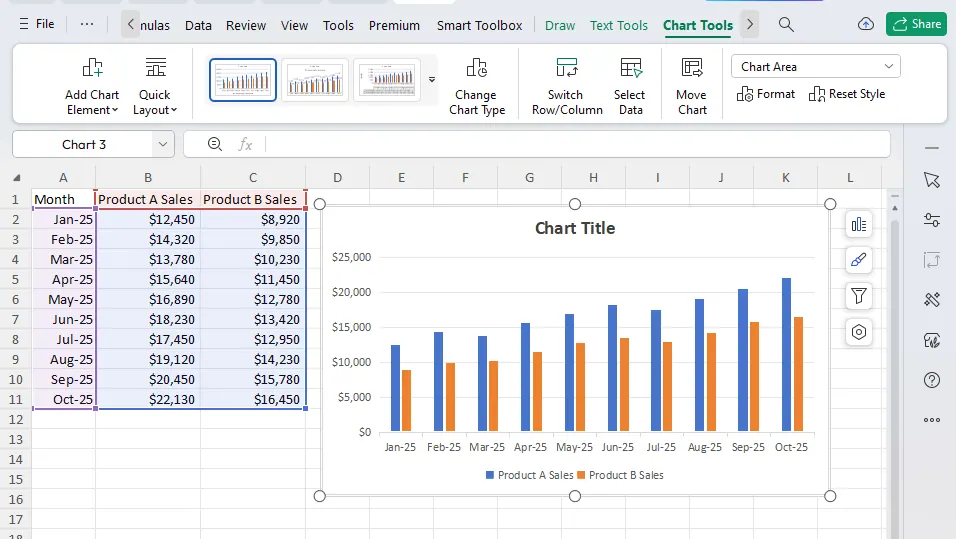Open the chart filter button
Screen dimensions: 956x539
pos(858,296)
